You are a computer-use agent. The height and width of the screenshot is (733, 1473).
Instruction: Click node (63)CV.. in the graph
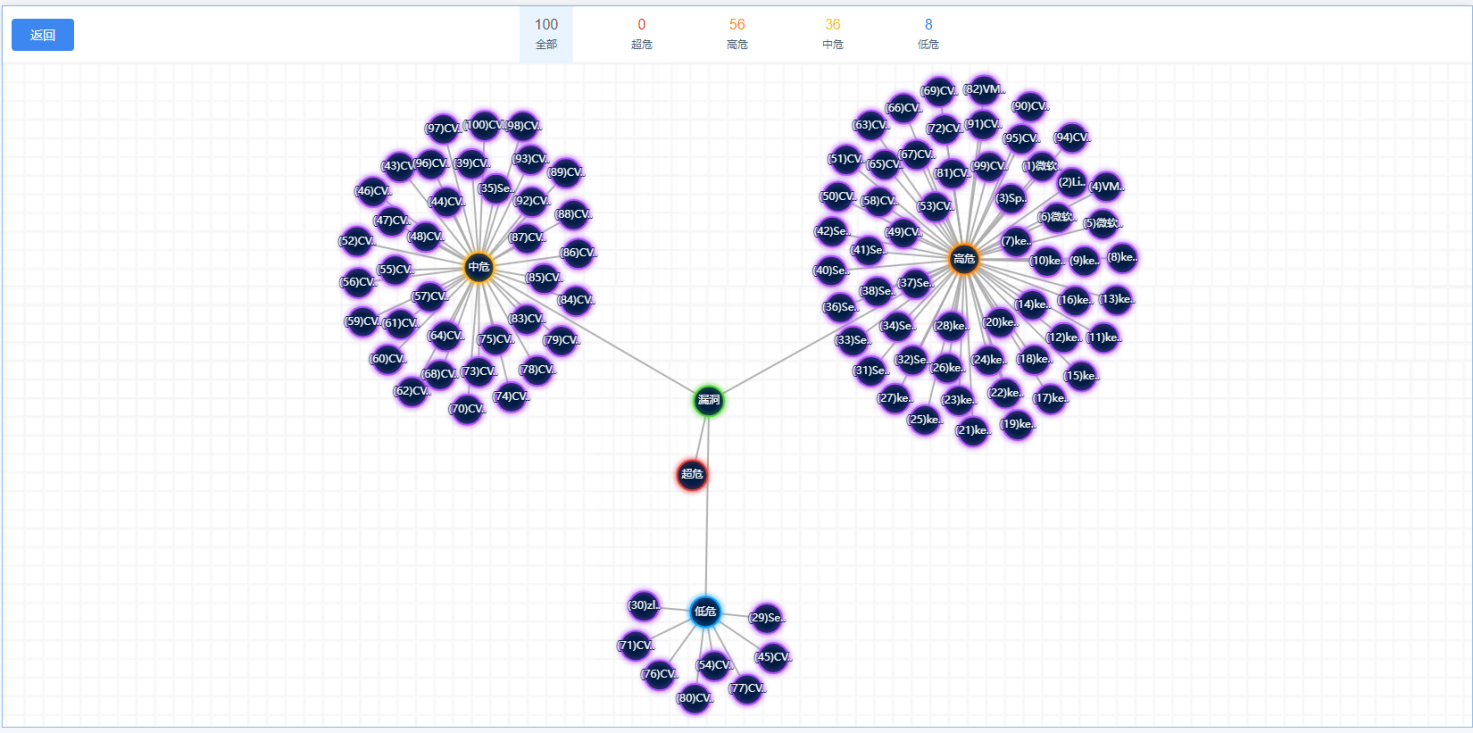[x=870, y=125]
